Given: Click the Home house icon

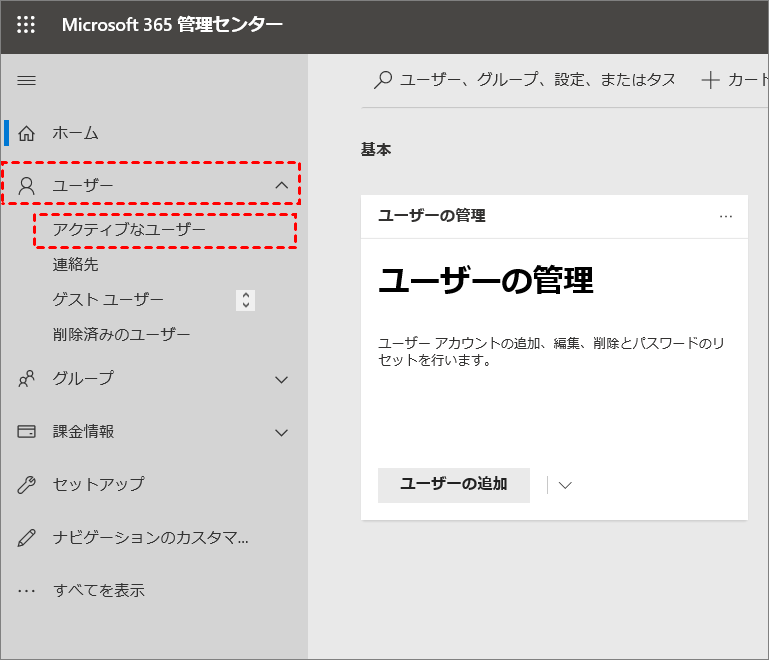Looking at the screenshot, I should pyautogui.click(x=26, y=133).
